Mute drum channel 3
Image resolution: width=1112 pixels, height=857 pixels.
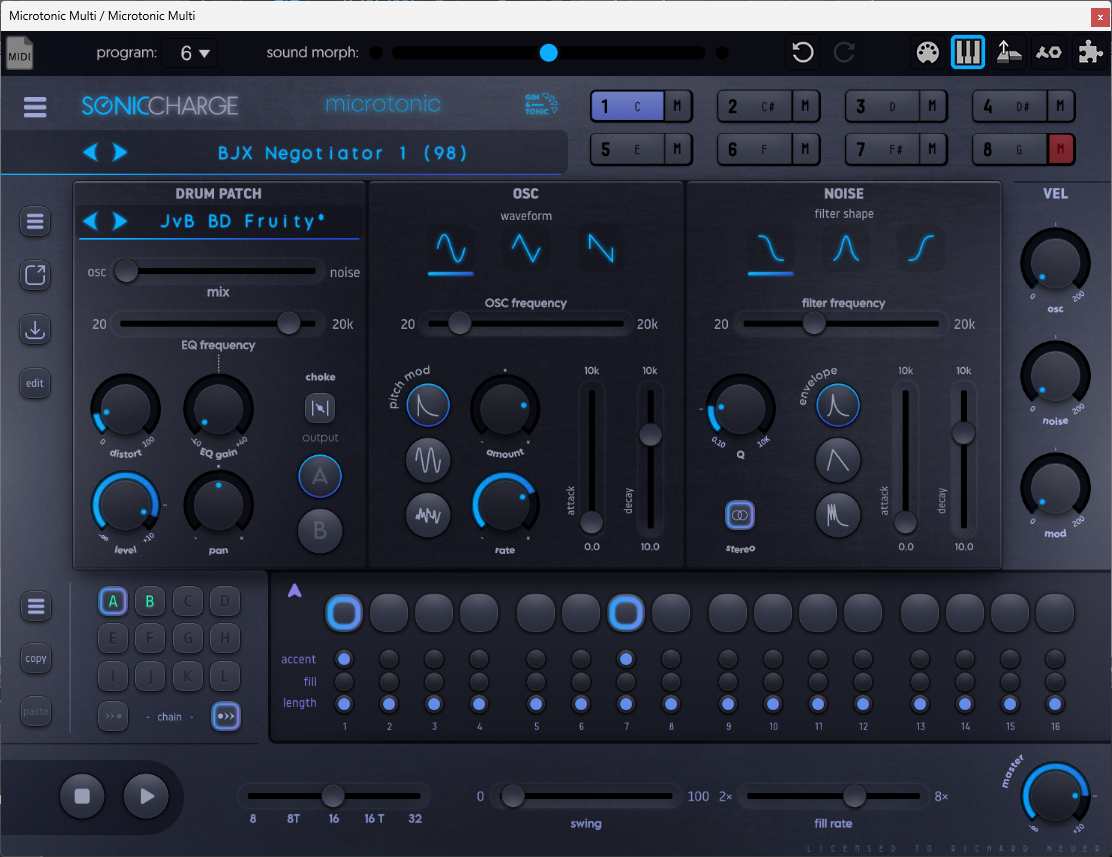932,106
